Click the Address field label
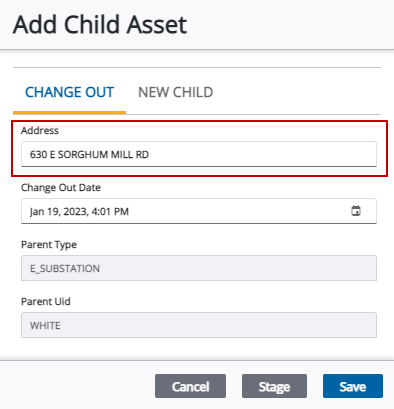 [40, 130]
